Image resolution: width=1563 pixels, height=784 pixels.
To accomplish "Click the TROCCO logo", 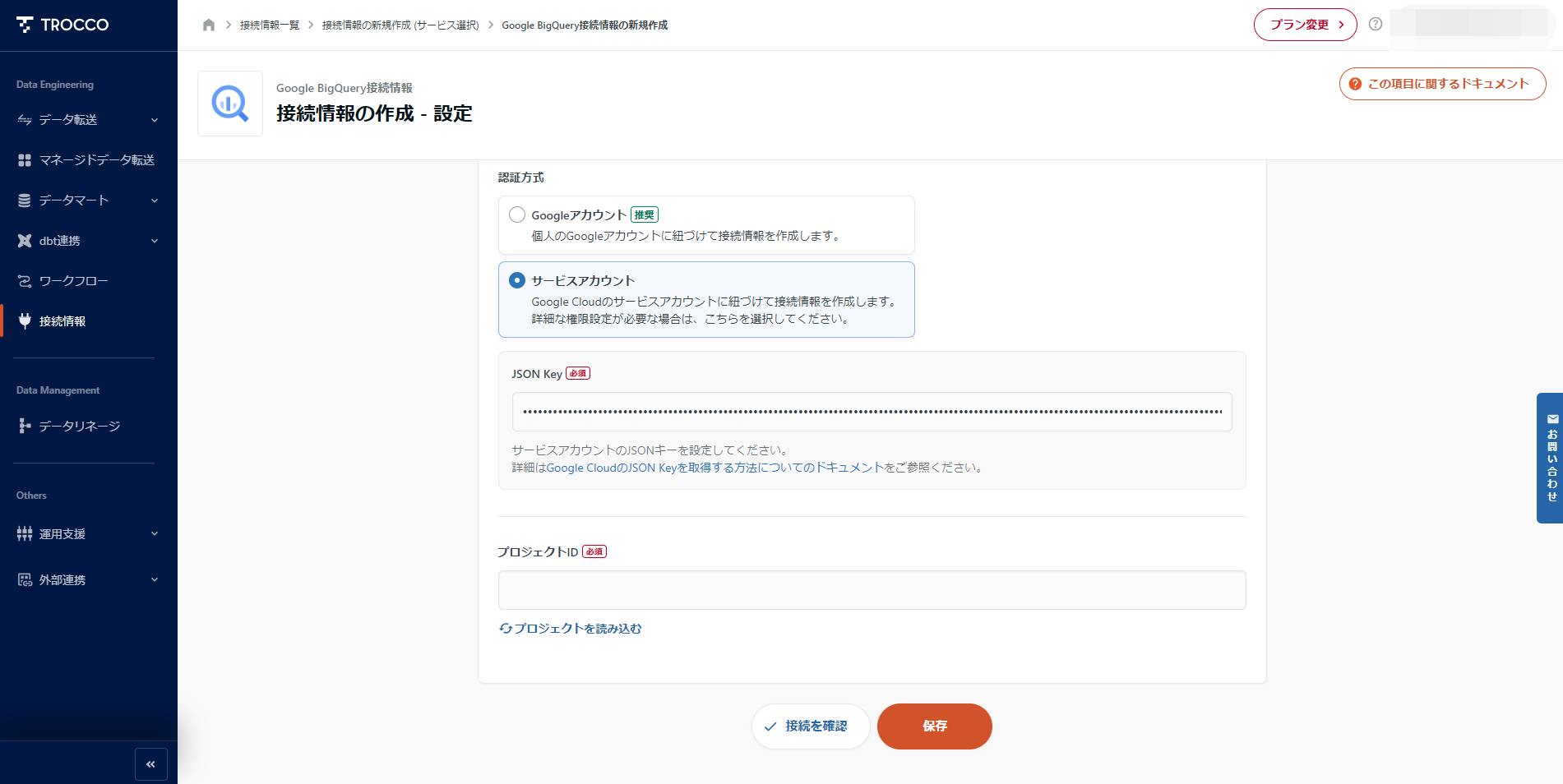I will pos(62,25).
